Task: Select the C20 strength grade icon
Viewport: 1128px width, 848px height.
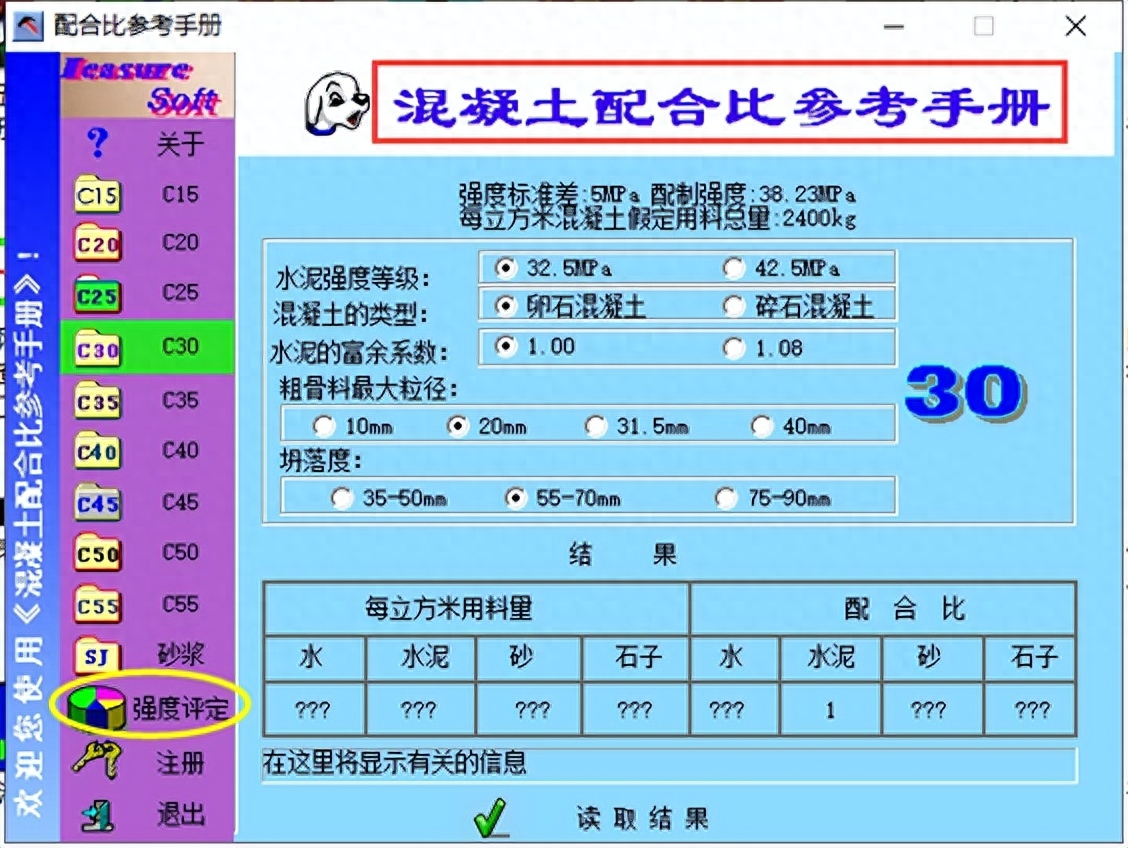Action: [x=95, y=243]
